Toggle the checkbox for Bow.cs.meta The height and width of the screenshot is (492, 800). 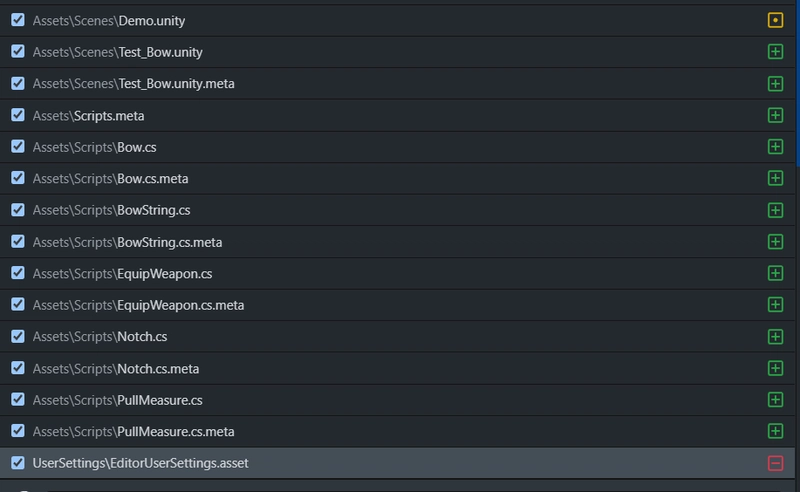pyautogui.click(x=18, y=178)
